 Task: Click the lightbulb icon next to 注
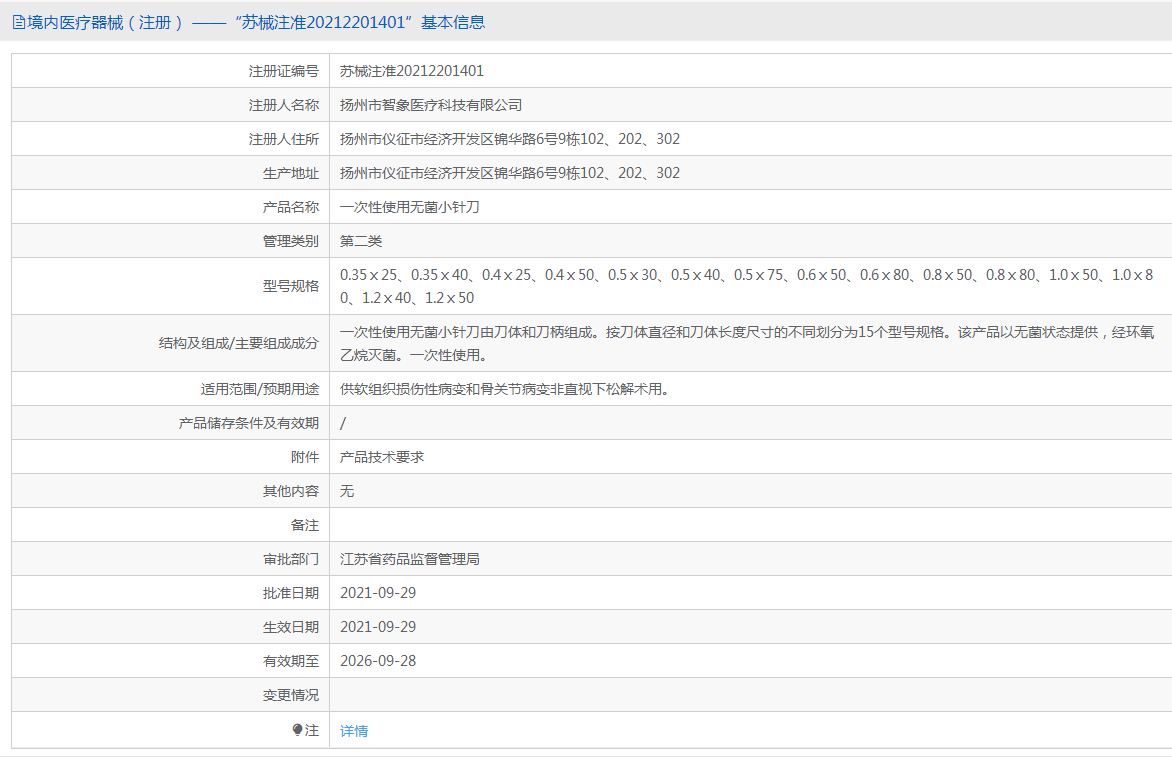point(297,730)
